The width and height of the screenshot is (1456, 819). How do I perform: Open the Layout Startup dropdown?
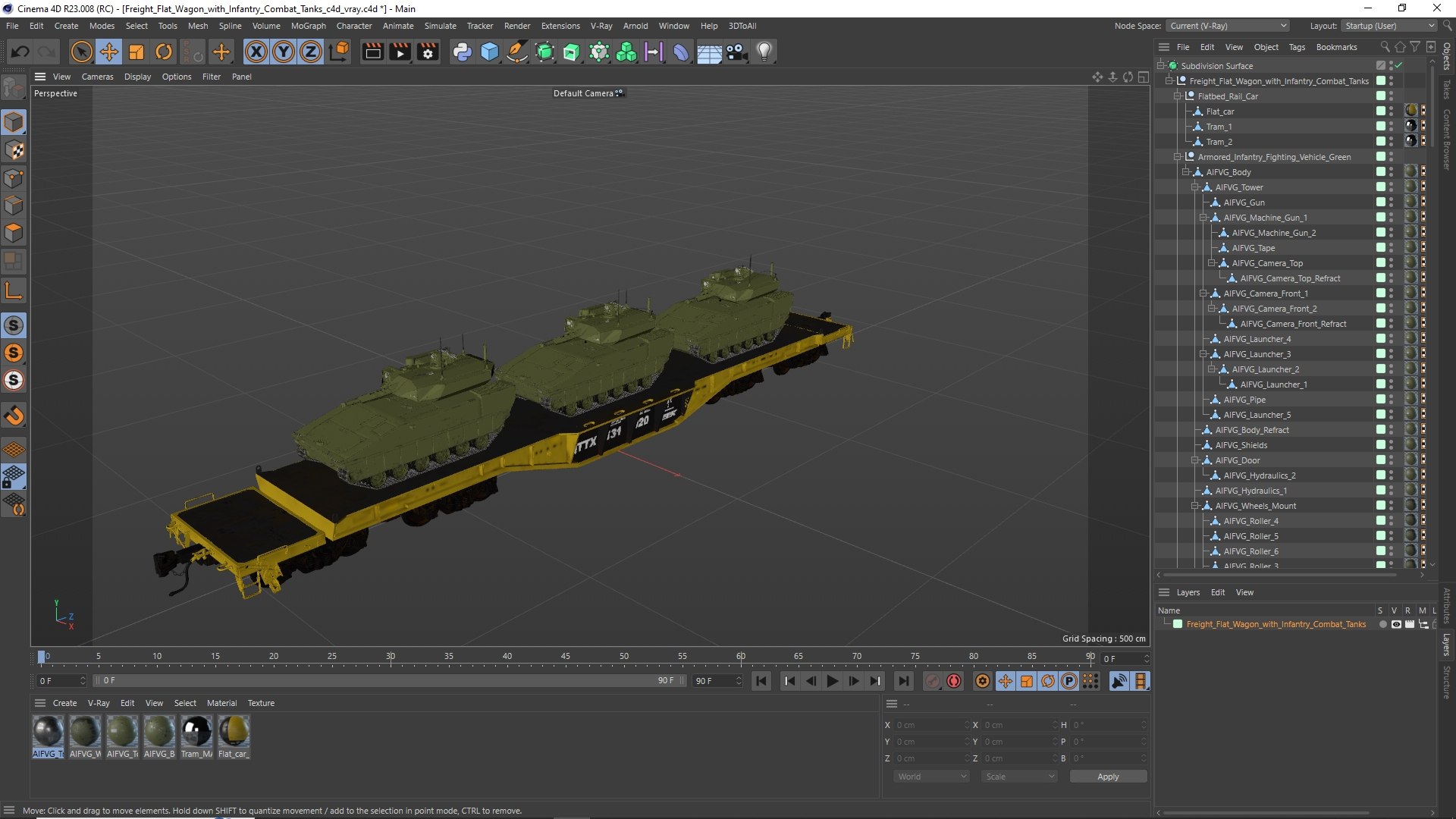point(1389,26)
